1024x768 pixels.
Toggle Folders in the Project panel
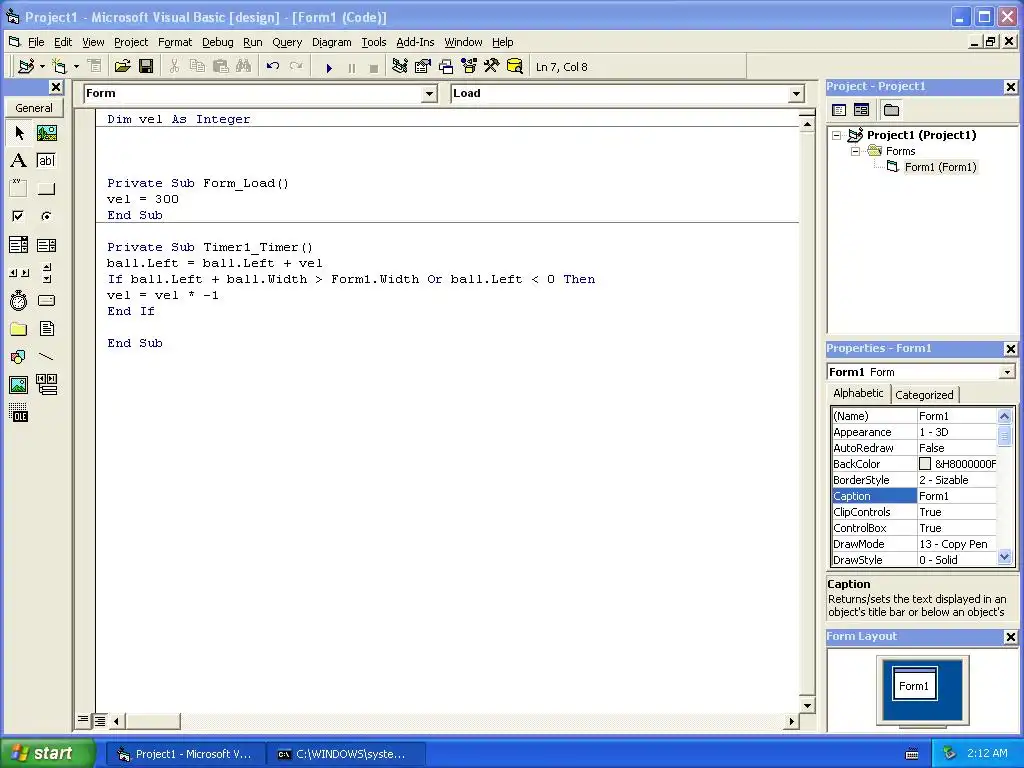pos(891,110)
